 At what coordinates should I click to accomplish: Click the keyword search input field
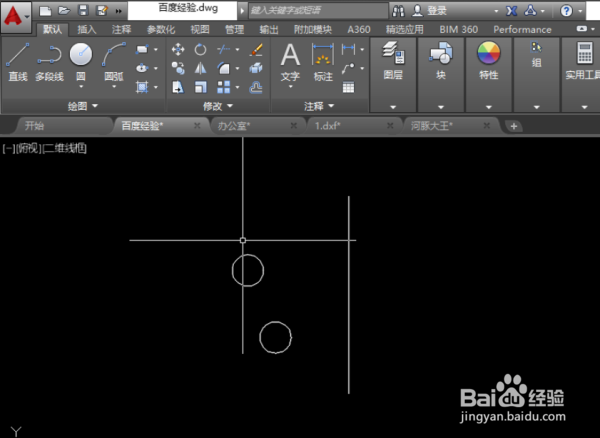318,11
